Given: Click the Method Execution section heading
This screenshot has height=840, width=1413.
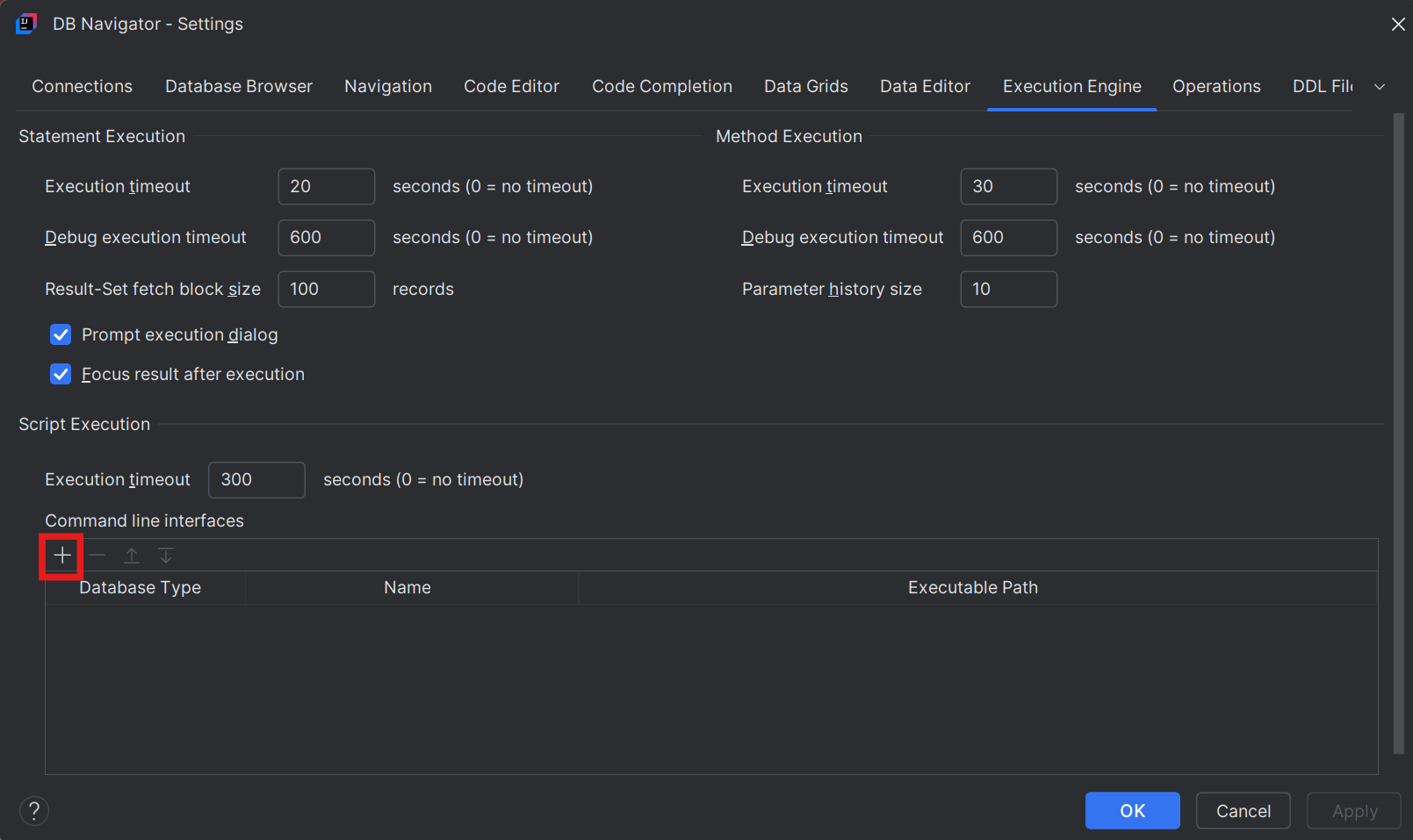Looking at the screenshot, I should (789, 136).
